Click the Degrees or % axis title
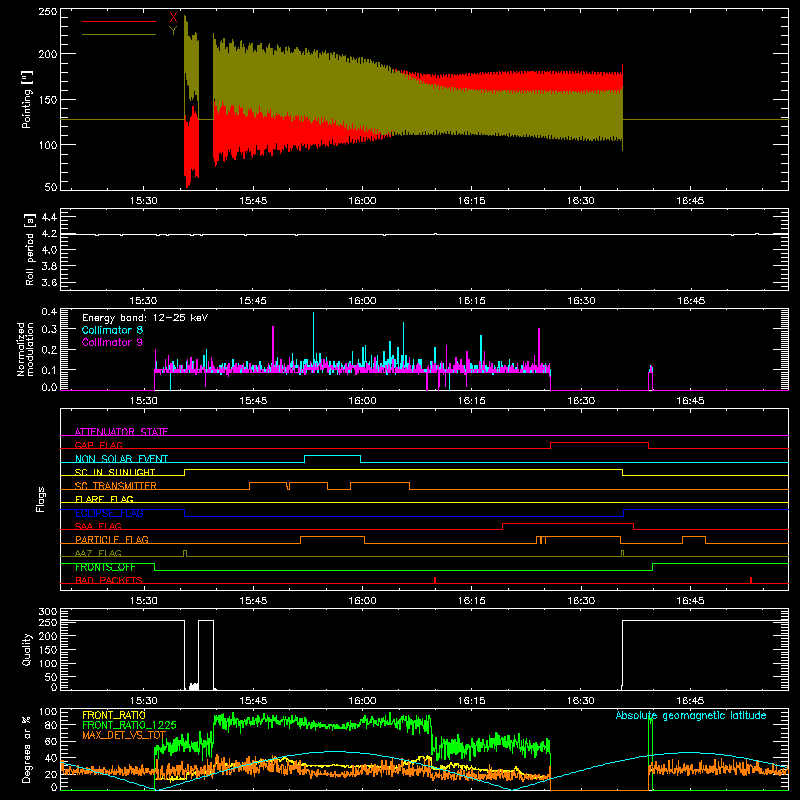800x800 pixels. (x=27, y=749)
